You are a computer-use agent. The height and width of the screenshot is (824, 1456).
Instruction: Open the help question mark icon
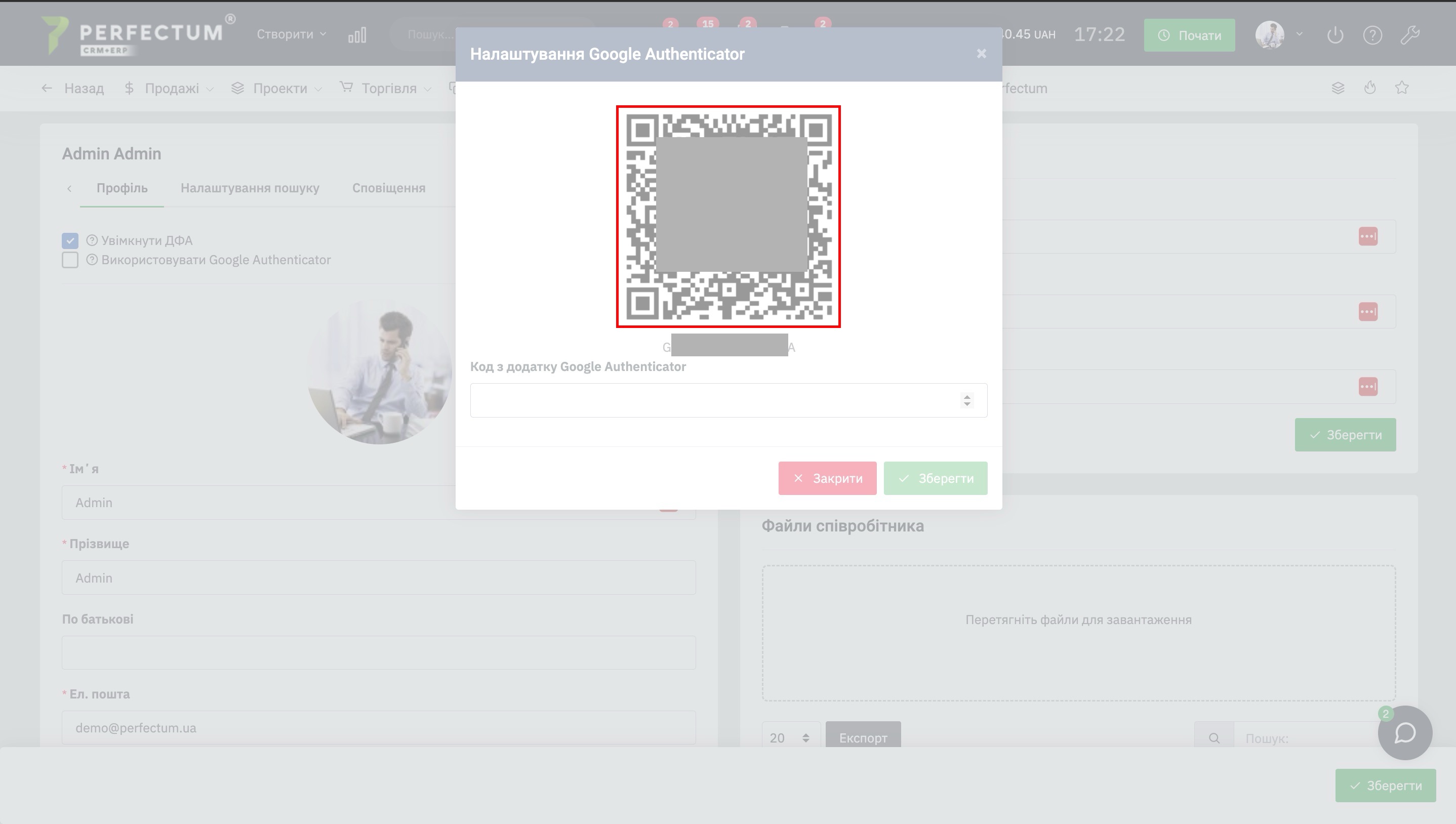tap(1372, 35)
